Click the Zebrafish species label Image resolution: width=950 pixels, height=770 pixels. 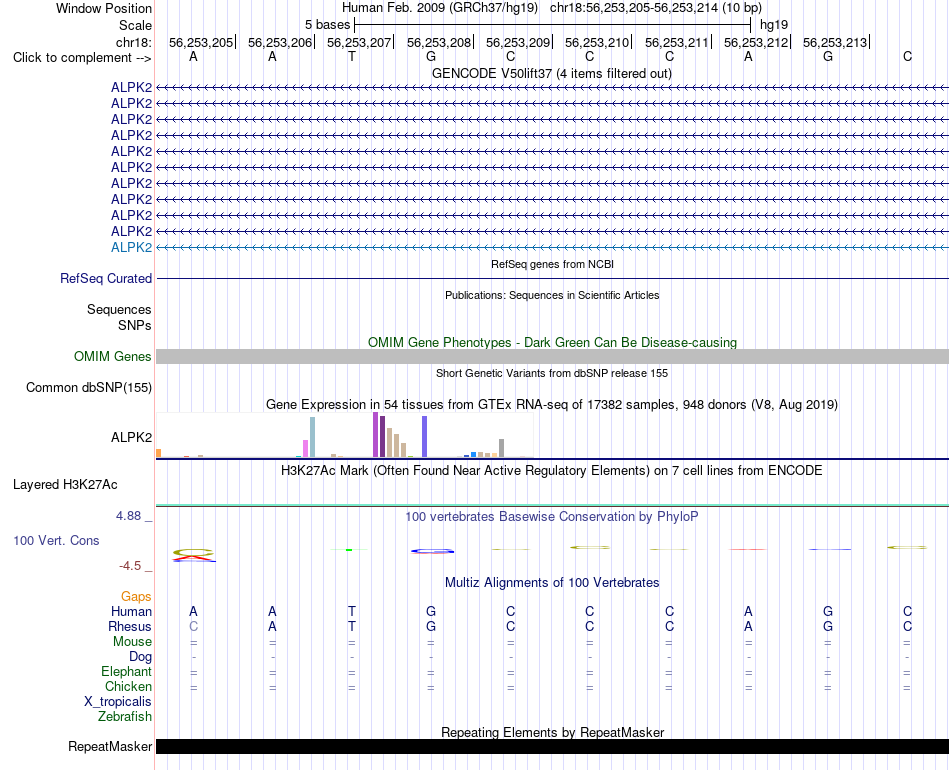tap(125, 716)
